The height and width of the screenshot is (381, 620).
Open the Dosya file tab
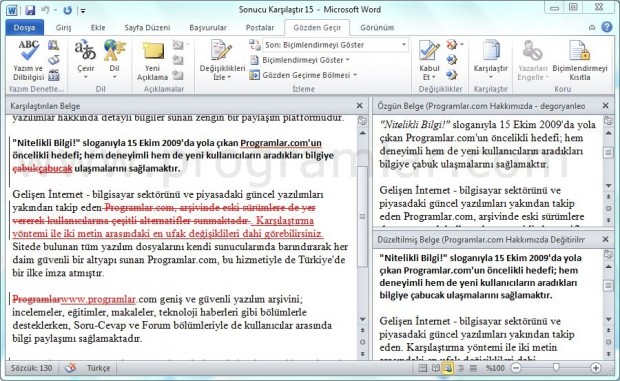25,27
